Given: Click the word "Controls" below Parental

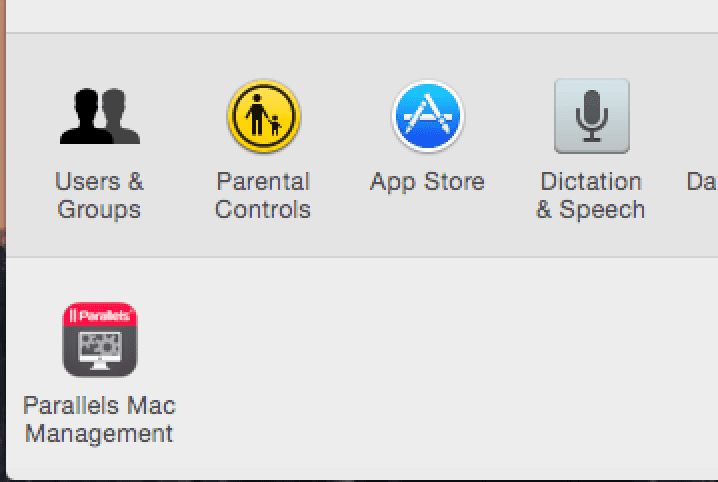Looking at the screenshot, I should [263, 209].
